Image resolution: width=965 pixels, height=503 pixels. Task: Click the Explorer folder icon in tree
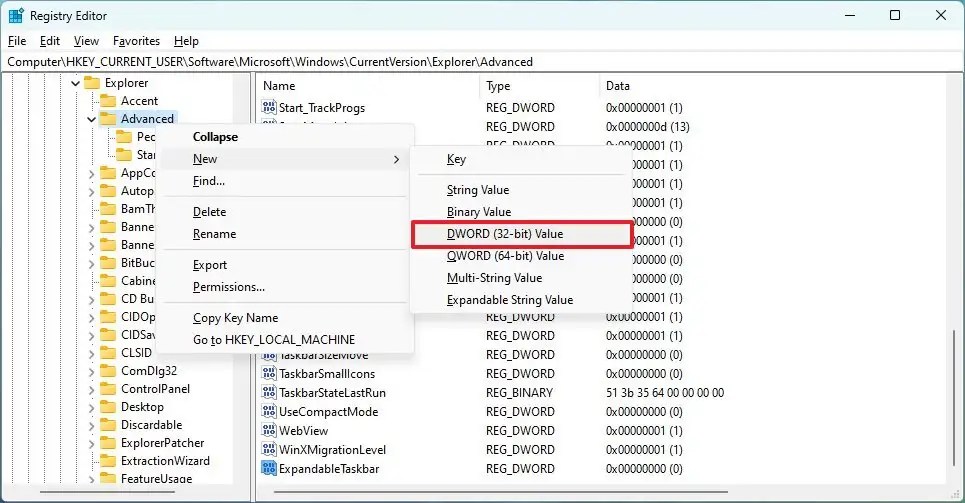(92, 82)
